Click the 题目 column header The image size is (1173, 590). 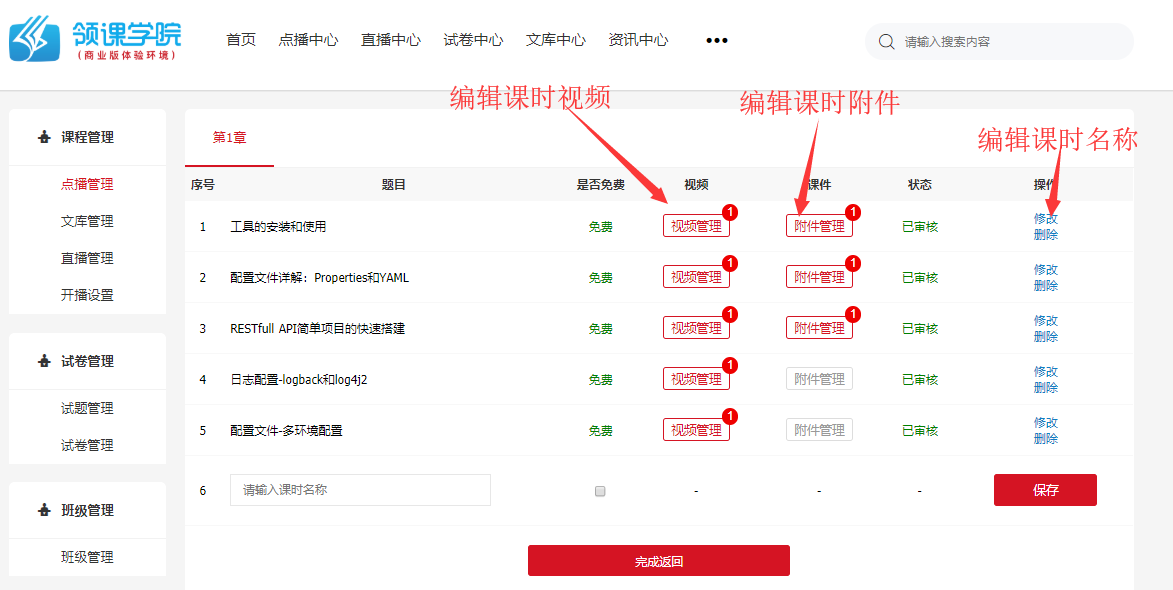click(393, 185)
